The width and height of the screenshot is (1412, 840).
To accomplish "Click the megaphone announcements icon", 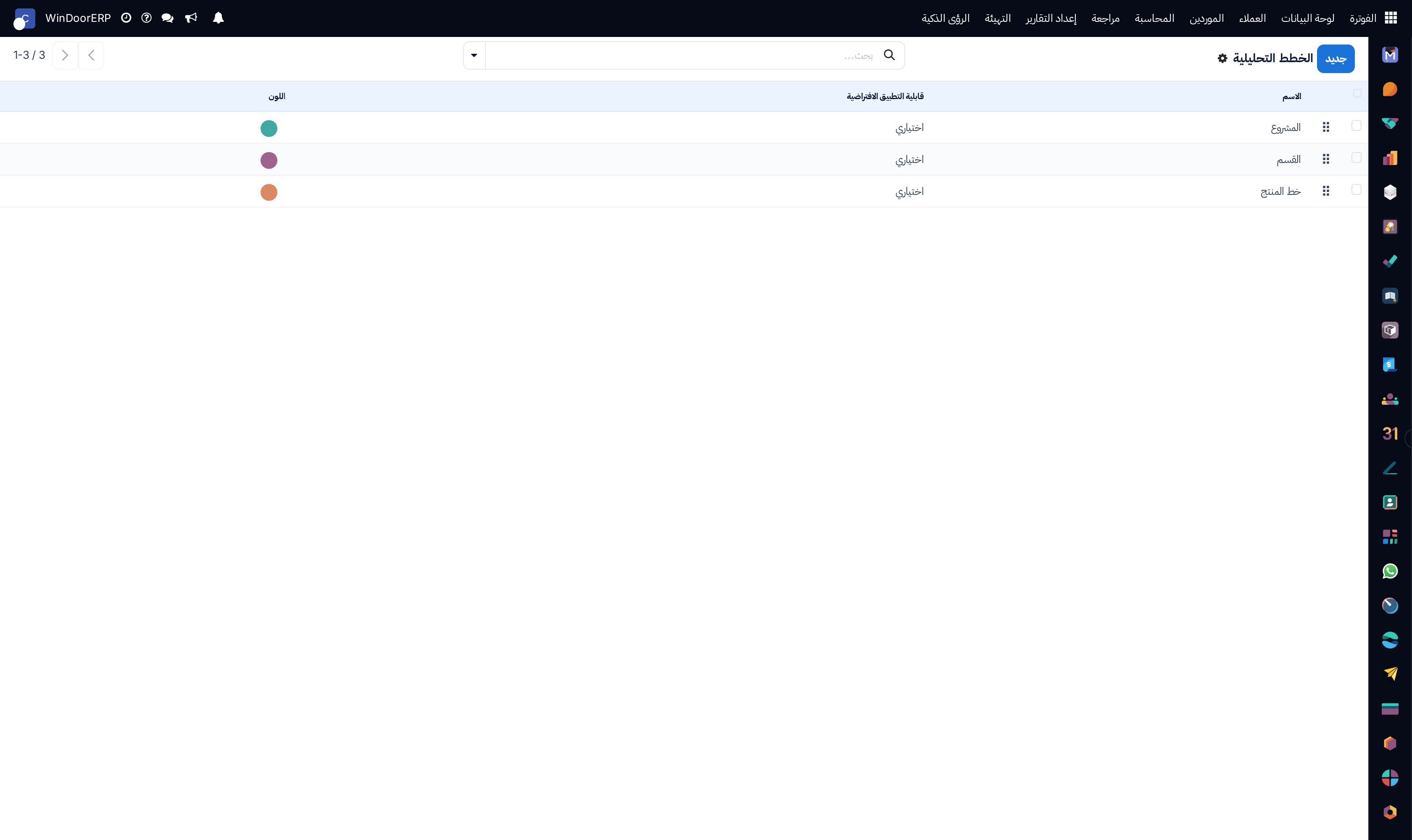I will click(191, 18).
